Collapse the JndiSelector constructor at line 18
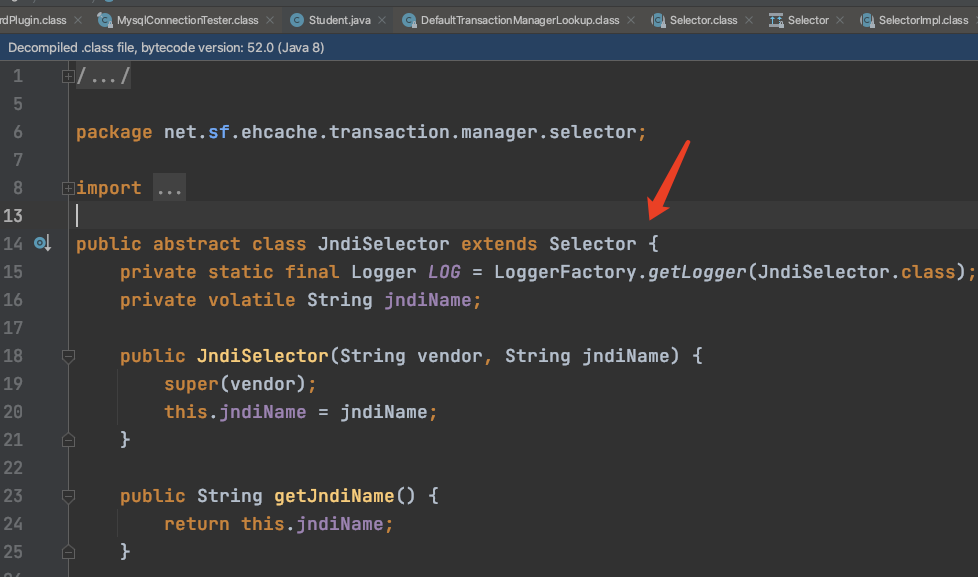978x577 pixels. [x=68, y=356]
